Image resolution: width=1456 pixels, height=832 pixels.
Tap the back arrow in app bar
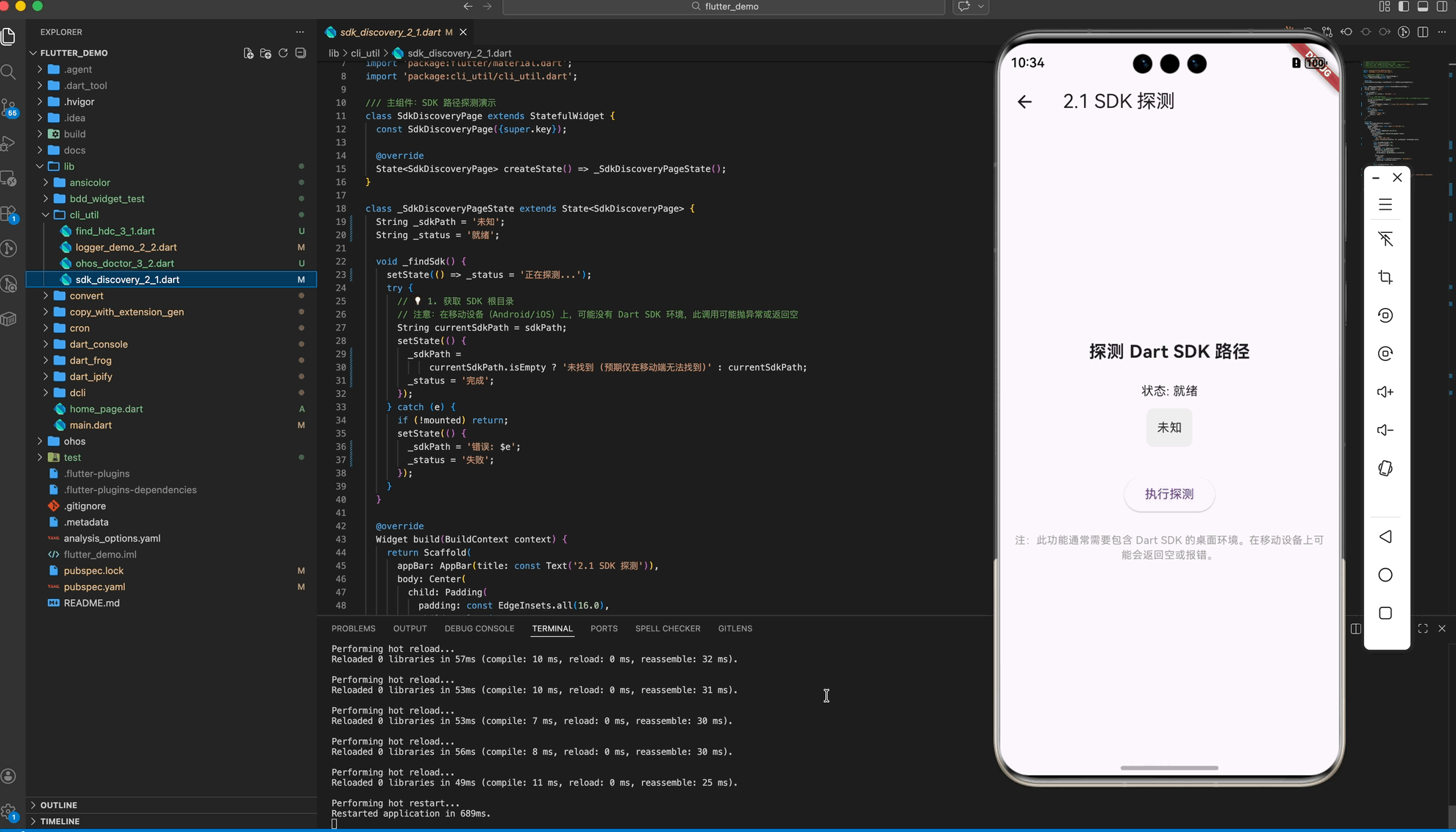click(x=1024, y=101)
